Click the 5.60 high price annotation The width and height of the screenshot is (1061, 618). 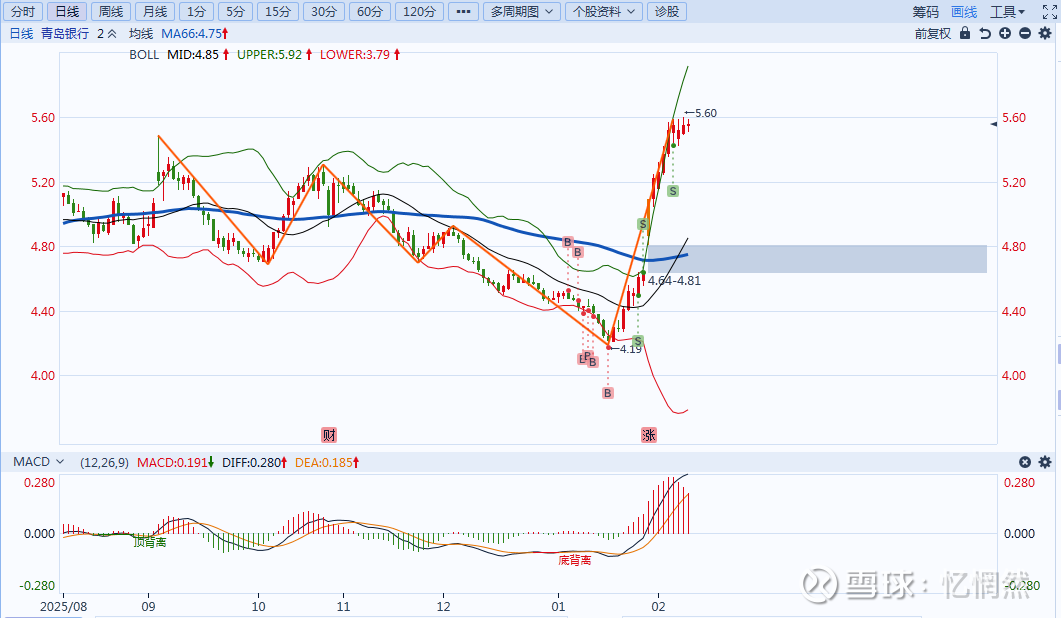pos(706,113)
